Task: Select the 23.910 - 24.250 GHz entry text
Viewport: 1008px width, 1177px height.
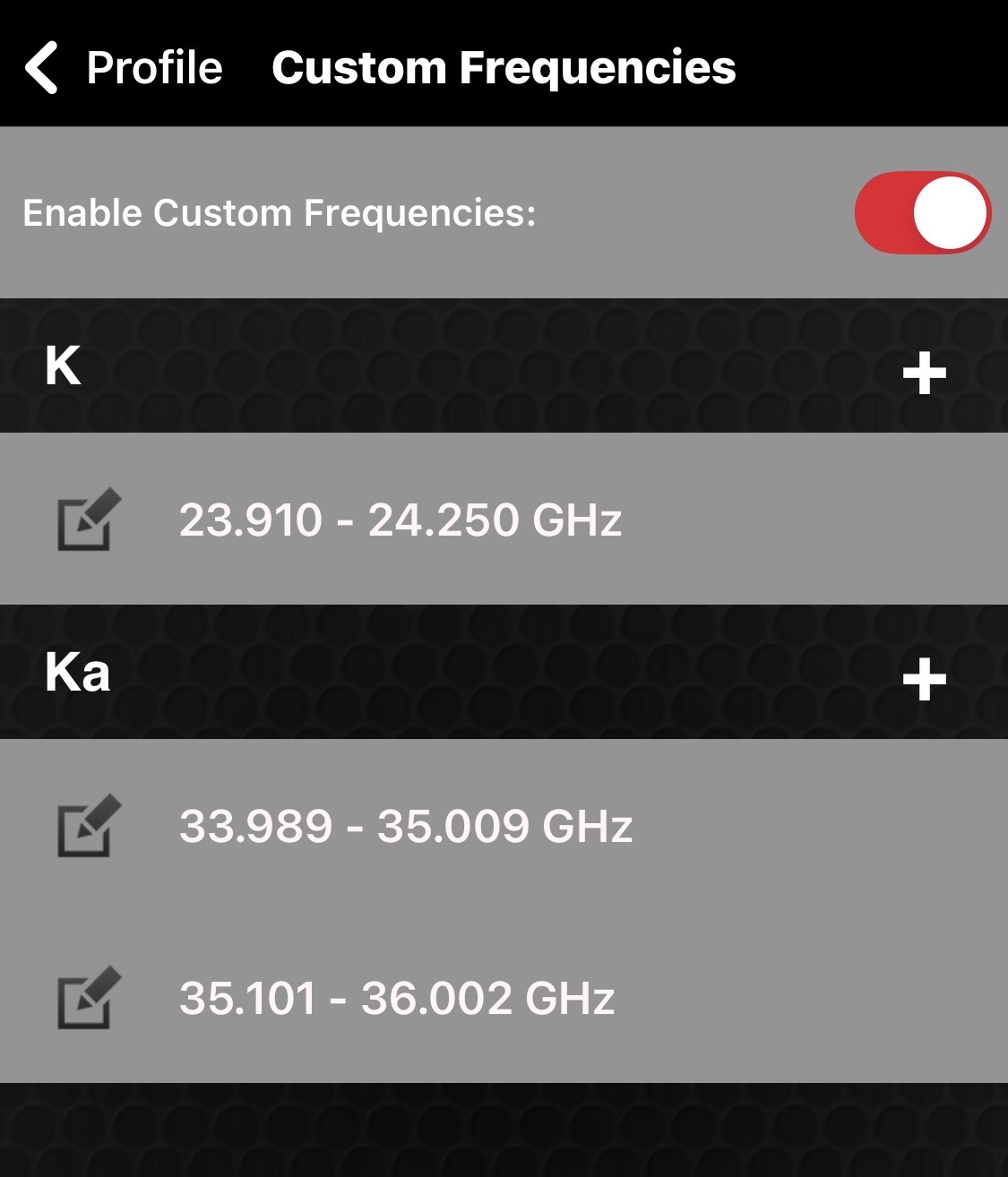Action: 400,520
